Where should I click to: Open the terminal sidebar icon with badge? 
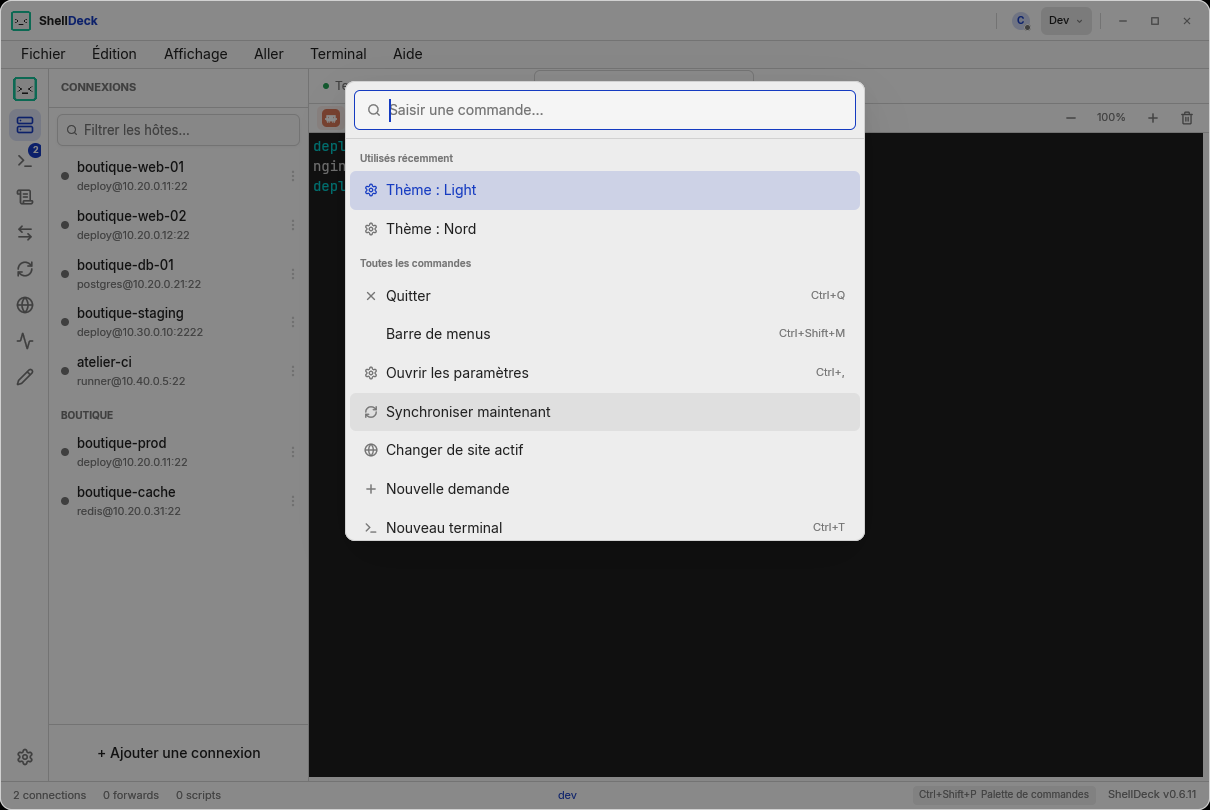[x=25, y=161]
